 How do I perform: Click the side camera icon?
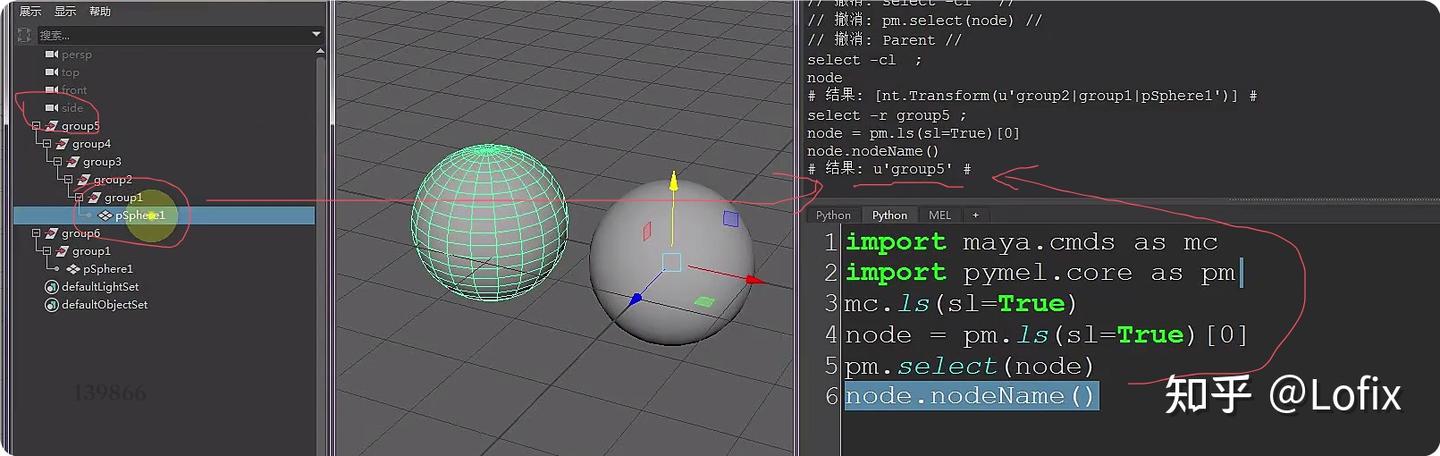click(x=52, y=108)
